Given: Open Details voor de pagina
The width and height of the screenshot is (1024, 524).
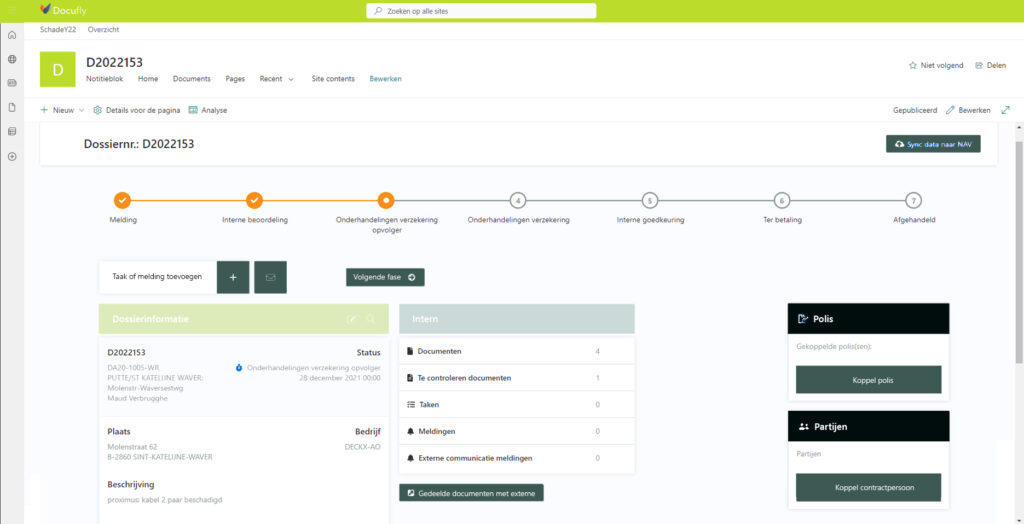Looking at the screenshot, I should tap(136, 110).
